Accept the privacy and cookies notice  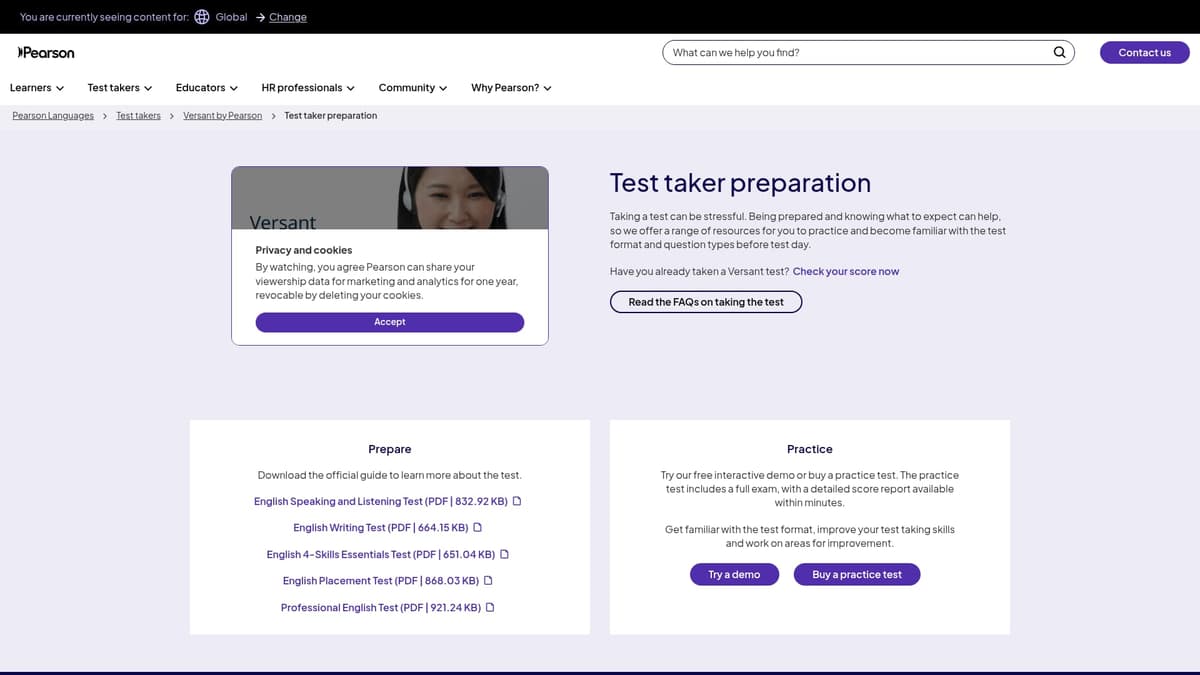tap(390, 322)
